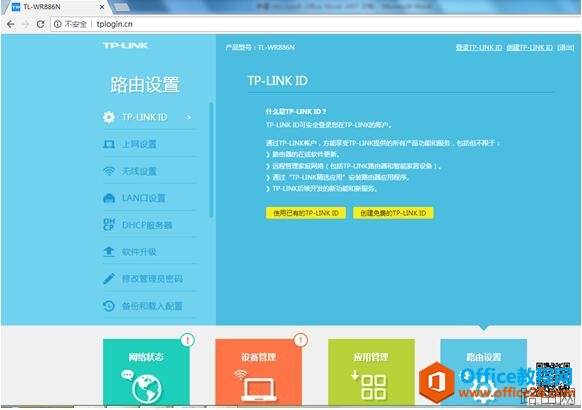The image size is (582, 410).
Task: Click the 退出 logout link
Action: coord(566,47)
